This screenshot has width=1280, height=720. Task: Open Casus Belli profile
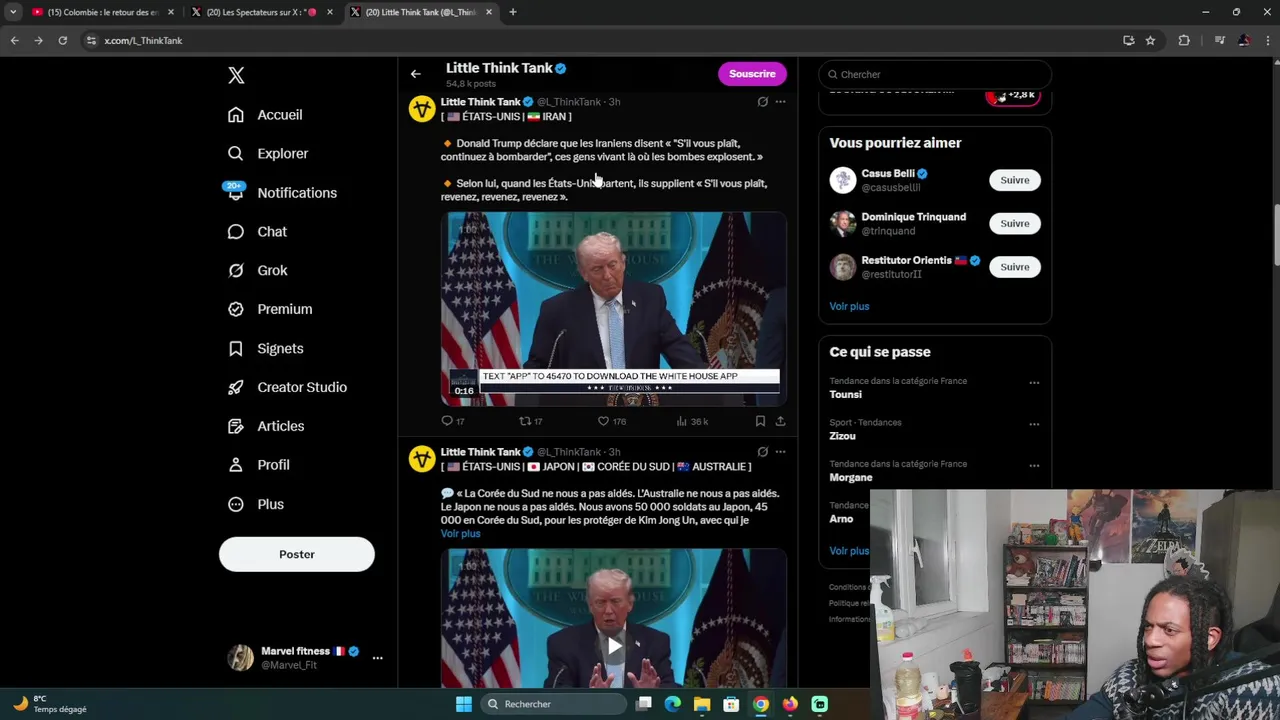point(887,174)
